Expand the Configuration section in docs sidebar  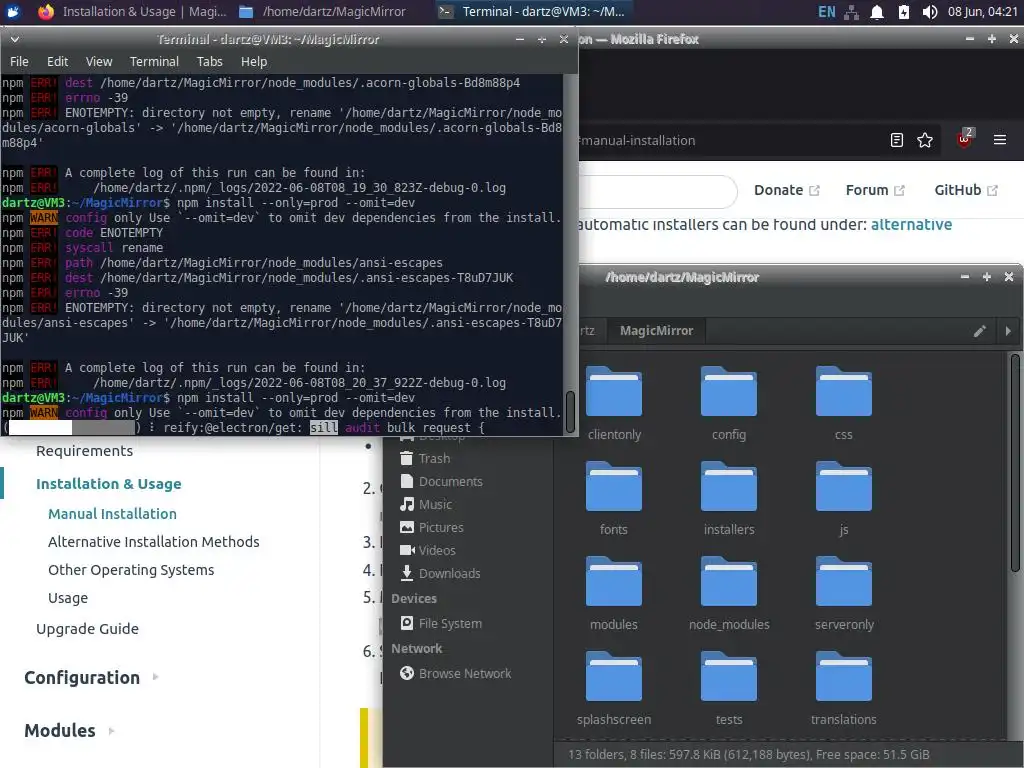(x=155, y=677)
